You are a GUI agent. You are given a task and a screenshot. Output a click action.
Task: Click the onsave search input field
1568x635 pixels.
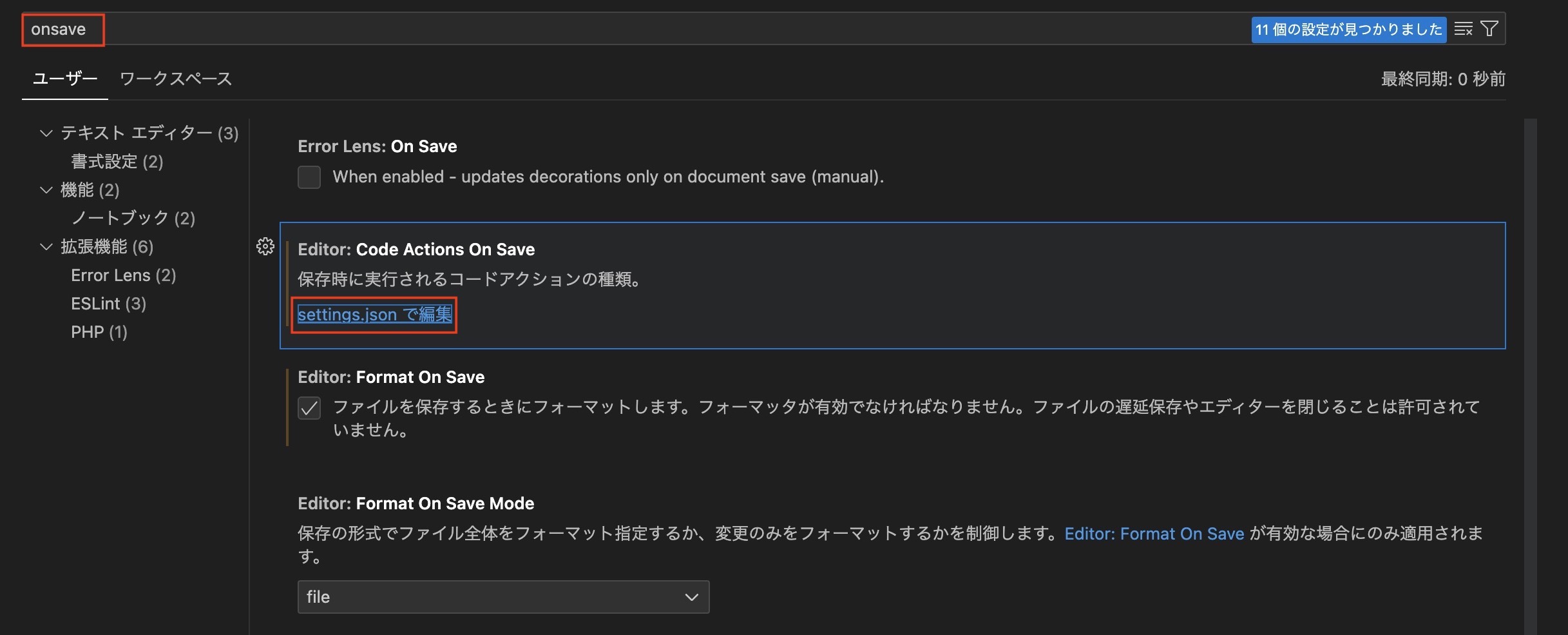(62, 28)
